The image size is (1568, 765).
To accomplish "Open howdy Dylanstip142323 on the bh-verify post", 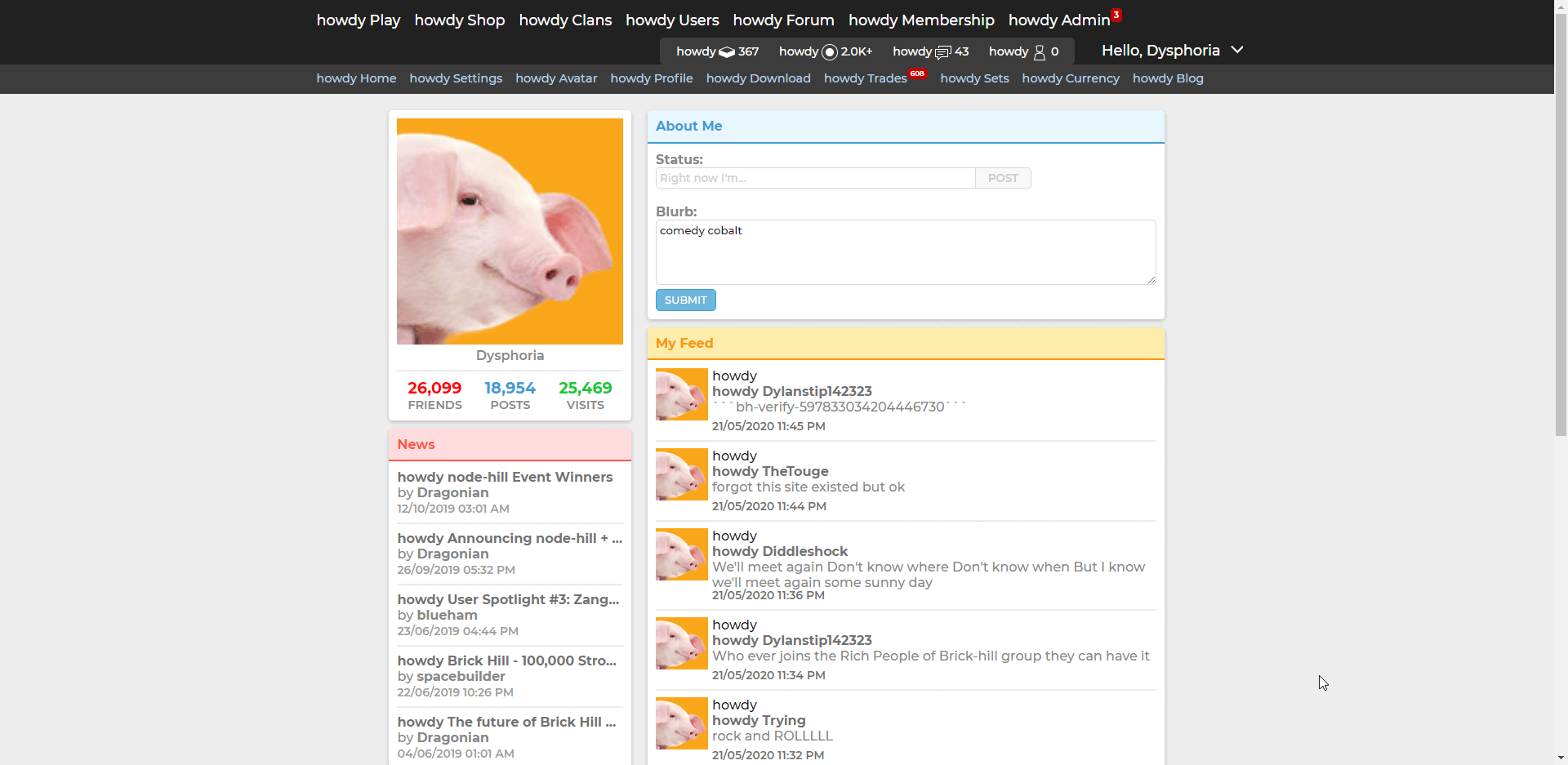I will tap(792, 391).
